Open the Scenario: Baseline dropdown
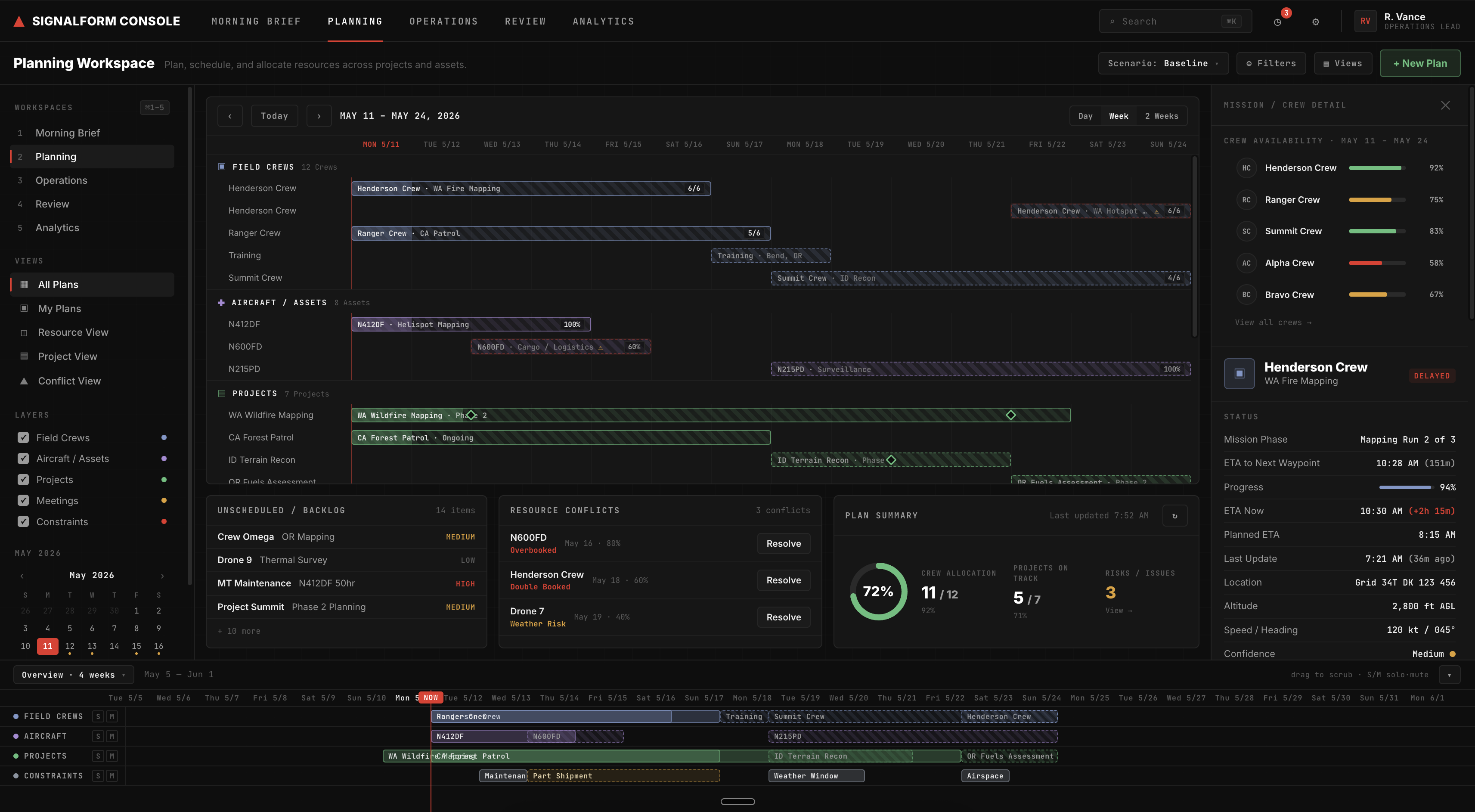The width and height of the screenshot is (1475, 812). [1163, 64]
